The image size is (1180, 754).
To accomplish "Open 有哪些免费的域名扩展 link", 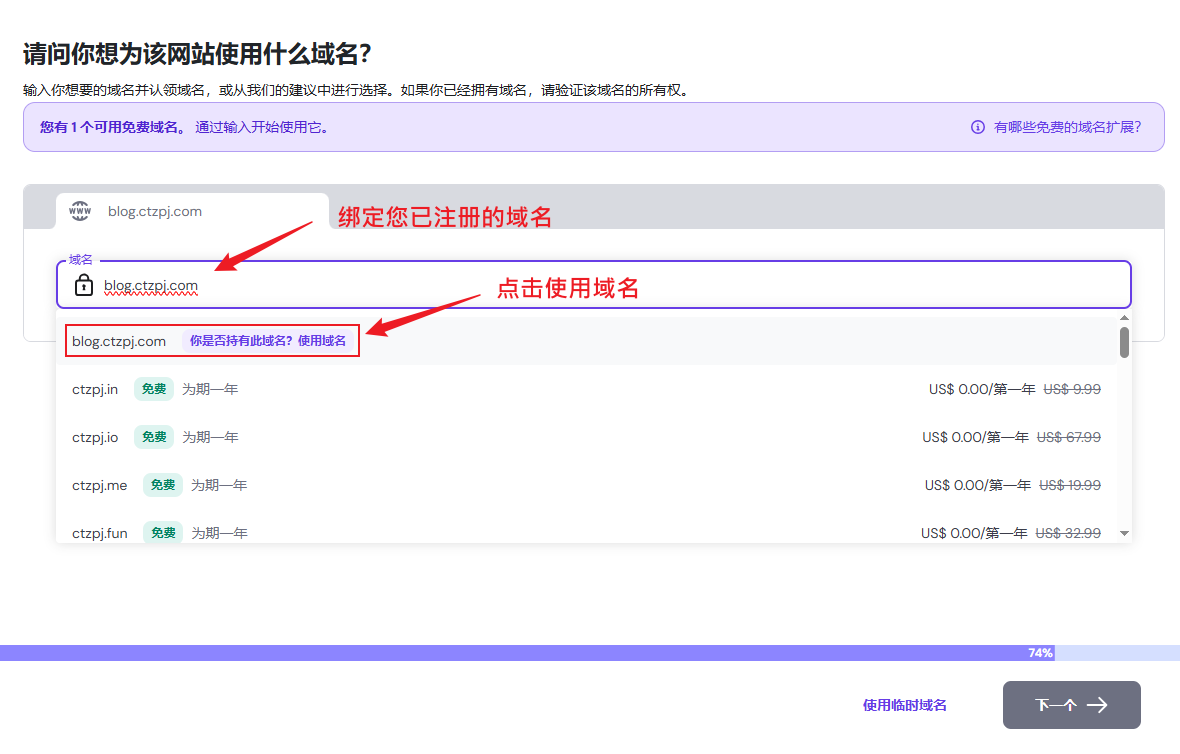I will (x=1066, y=127).
